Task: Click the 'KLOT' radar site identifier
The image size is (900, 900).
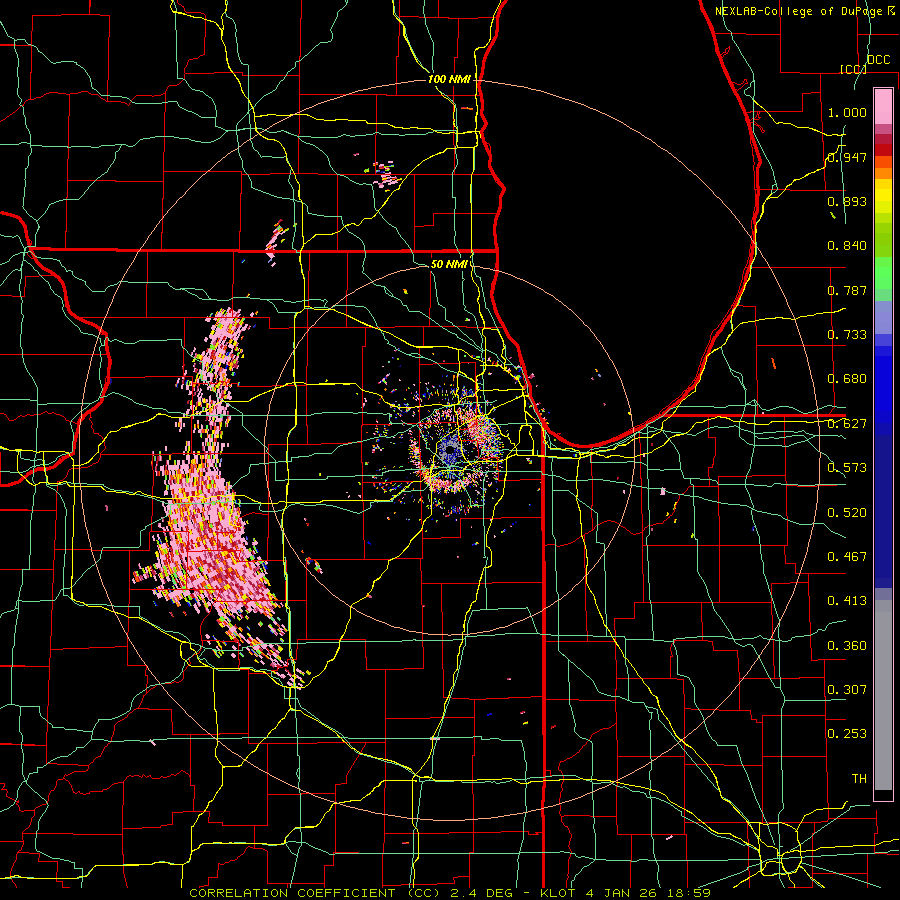Action: pos(557,893)
